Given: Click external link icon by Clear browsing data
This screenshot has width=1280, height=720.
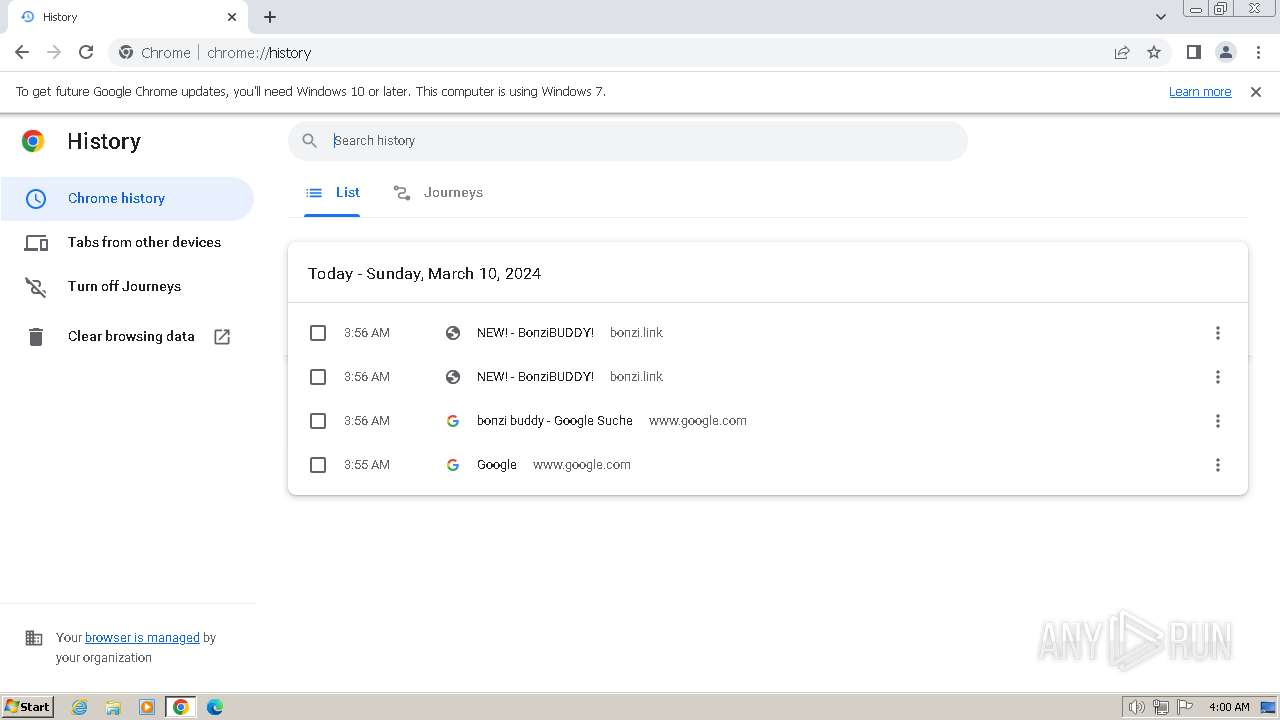Looking at the screenshot, I should coord(222,337).
